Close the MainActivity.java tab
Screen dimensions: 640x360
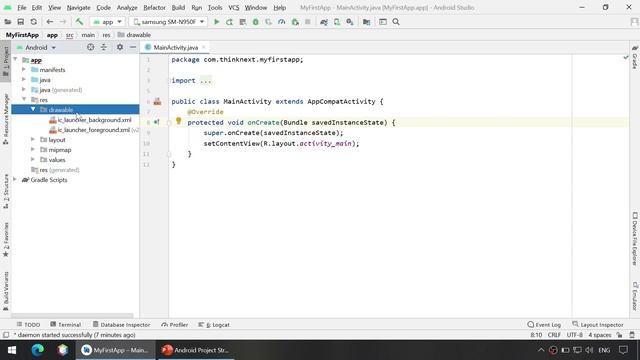[204, 47]
